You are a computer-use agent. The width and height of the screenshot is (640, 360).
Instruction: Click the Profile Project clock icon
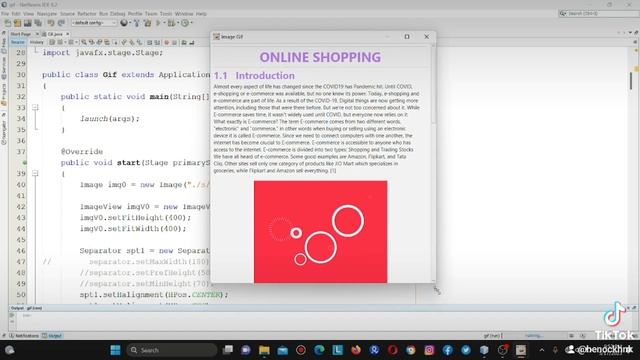click(185, 23)
